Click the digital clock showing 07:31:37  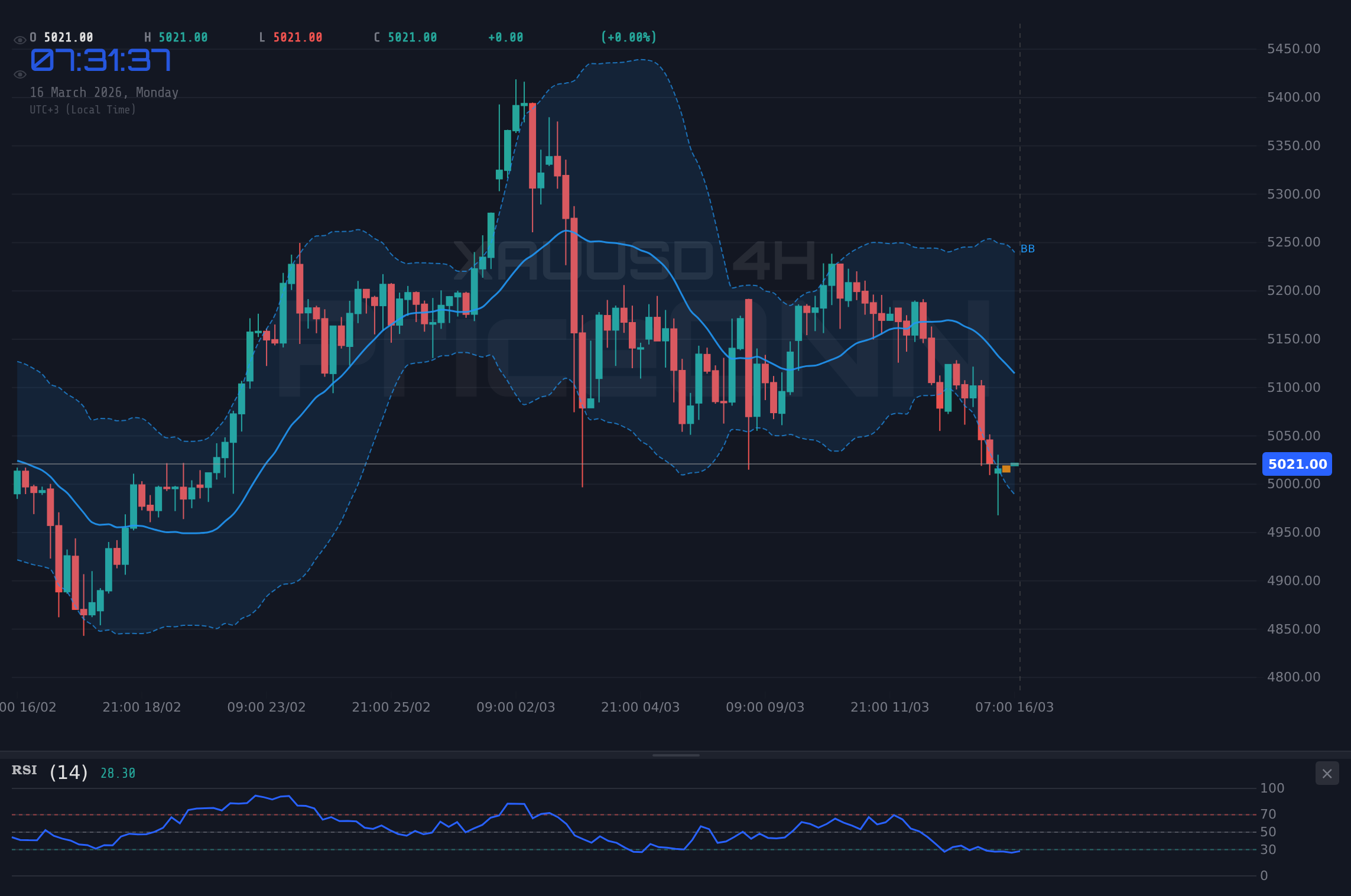coord(100,59)
